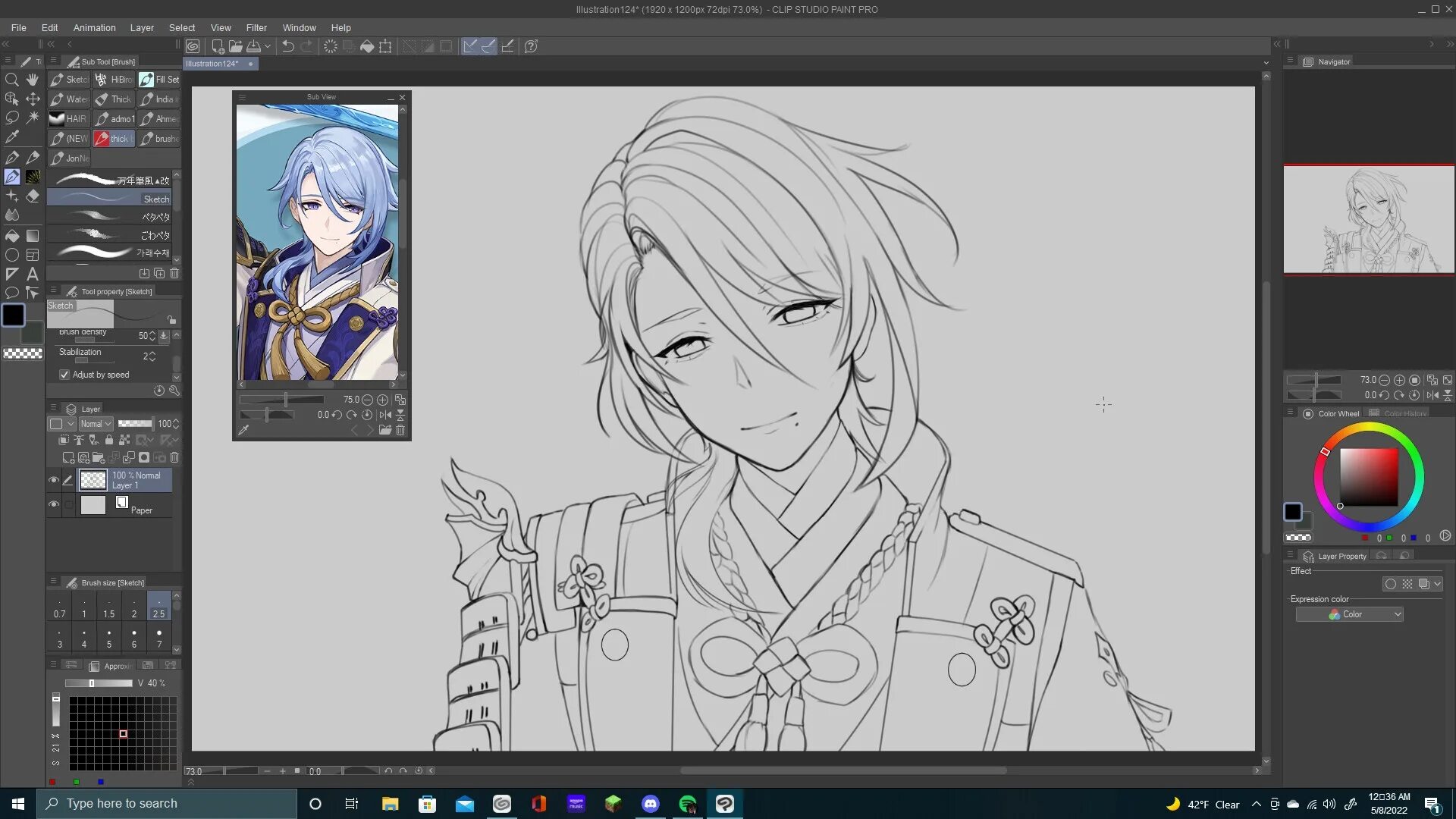
Task: Select the Fill Set brush group
Action: [x=159, y=80]
